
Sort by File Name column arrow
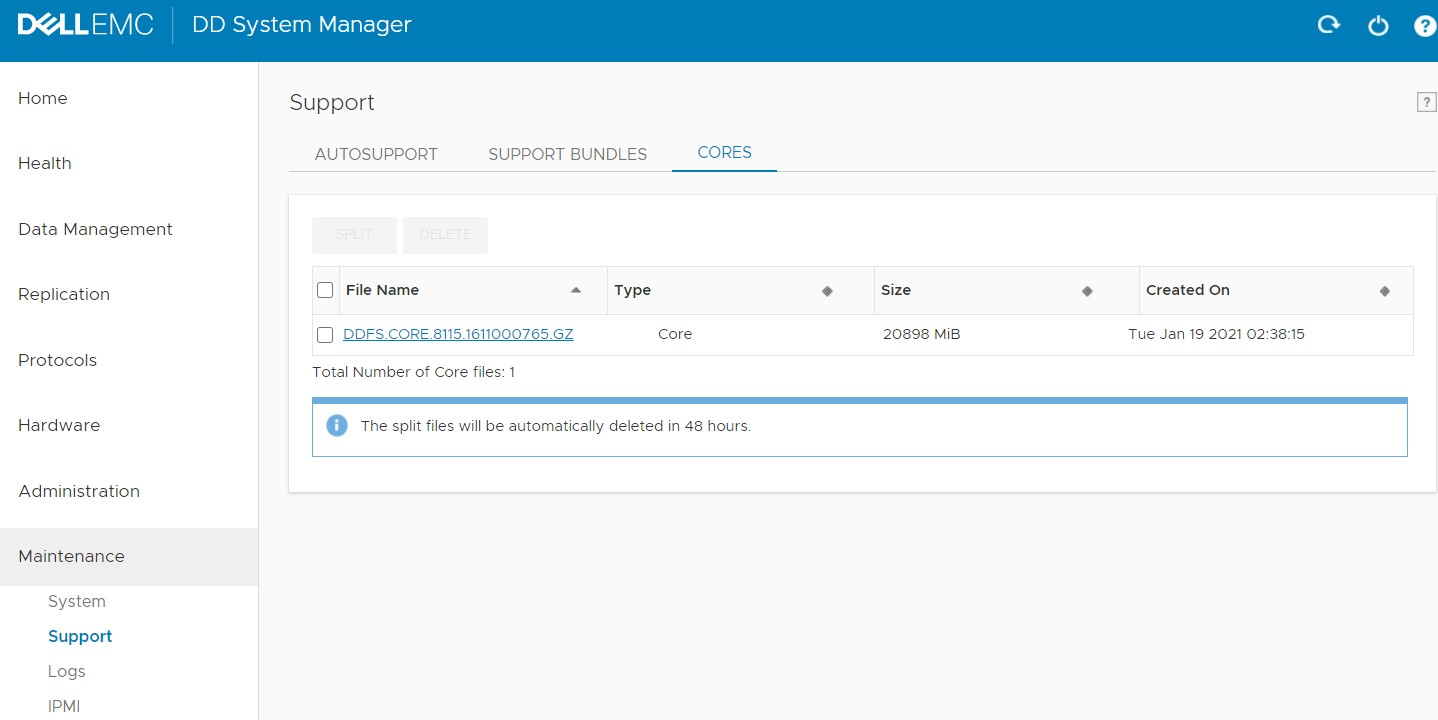coord(575,290)
